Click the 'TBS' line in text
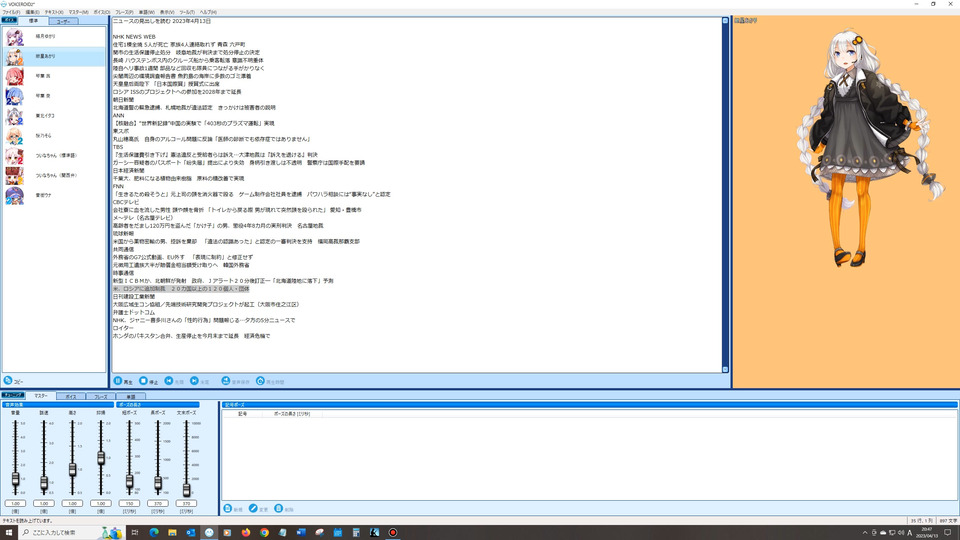The height and width of the screenshot is (540, 960). click(118, 147)
